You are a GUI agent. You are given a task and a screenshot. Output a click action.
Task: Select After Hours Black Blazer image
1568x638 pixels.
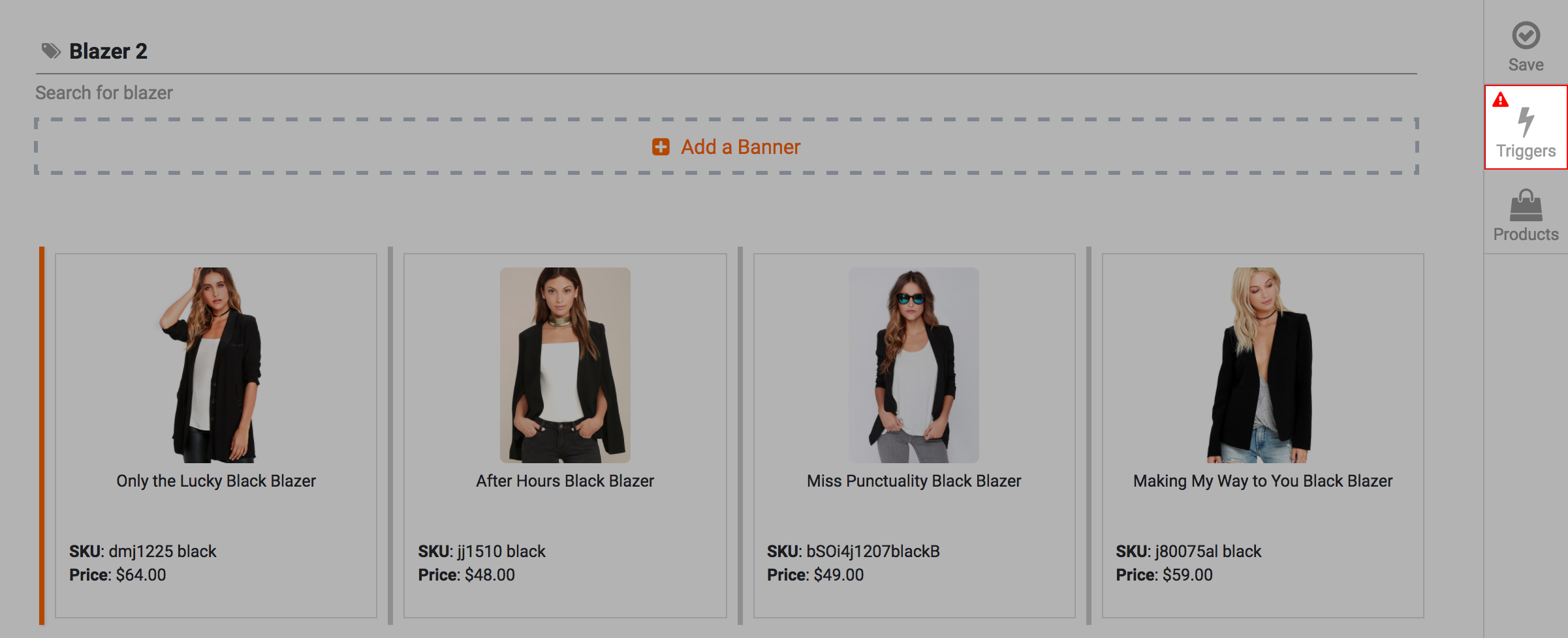[x=565, y=365]
